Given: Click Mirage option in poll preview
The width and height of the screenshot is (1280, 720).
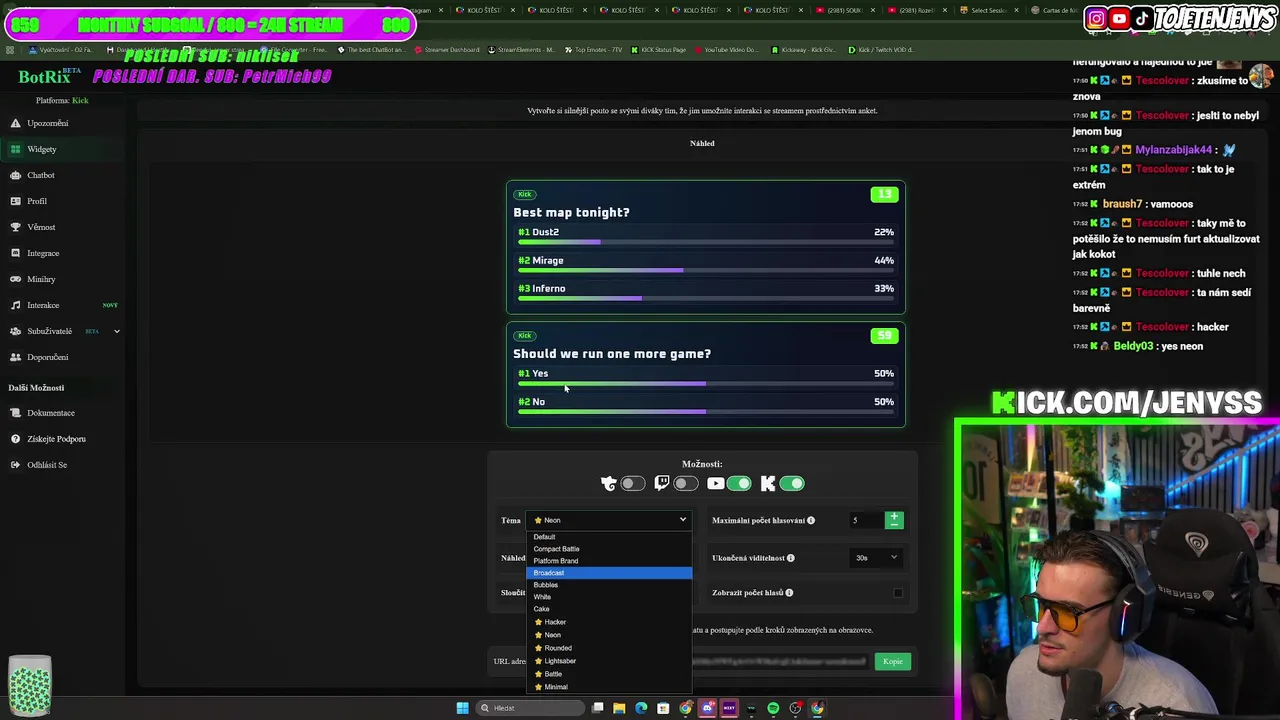Looking at the screenshot, I should [705, 264].
